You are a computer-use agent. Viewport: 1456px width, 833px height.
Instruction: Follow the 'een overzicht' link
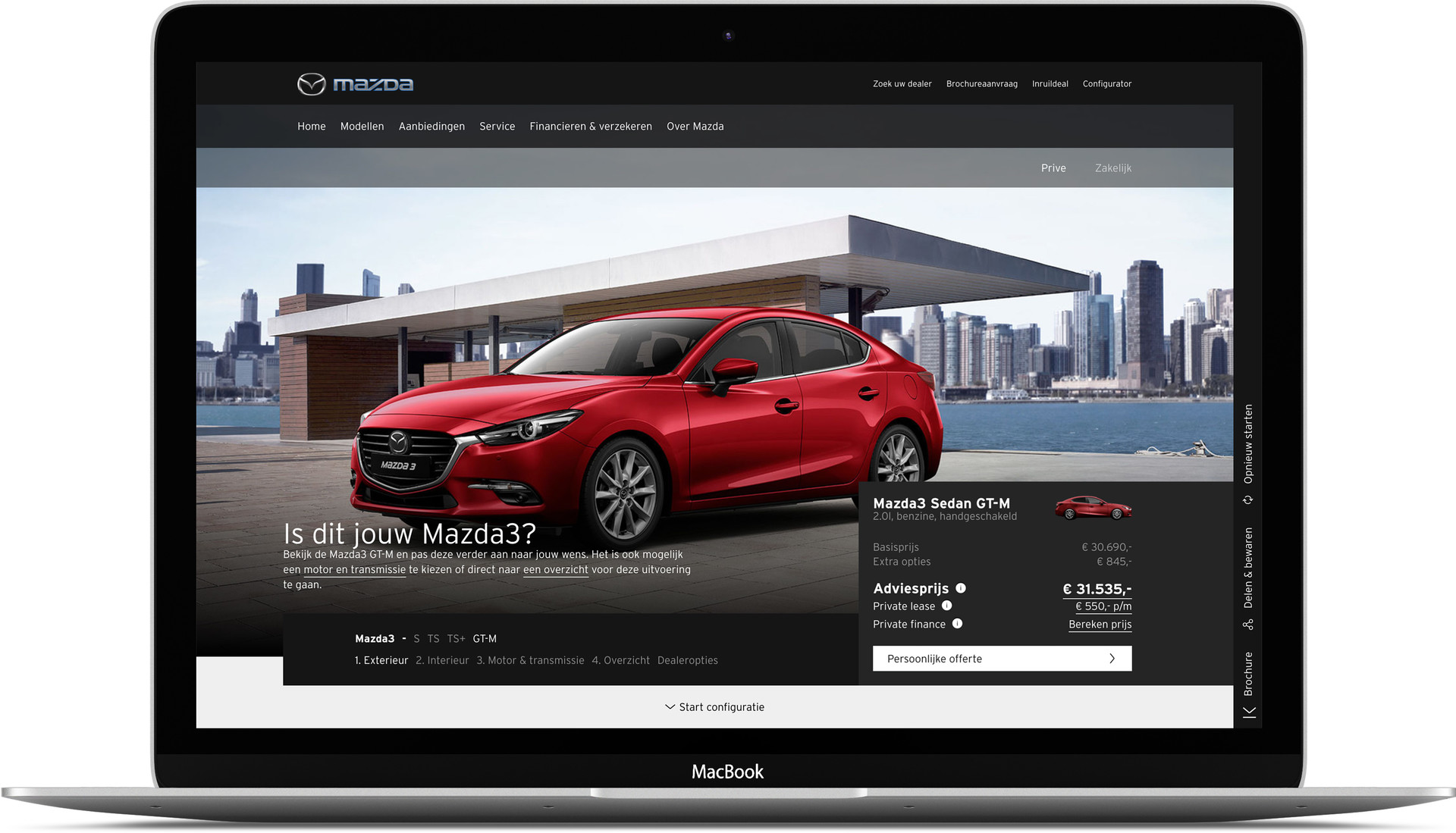click(x=555, y=570)
